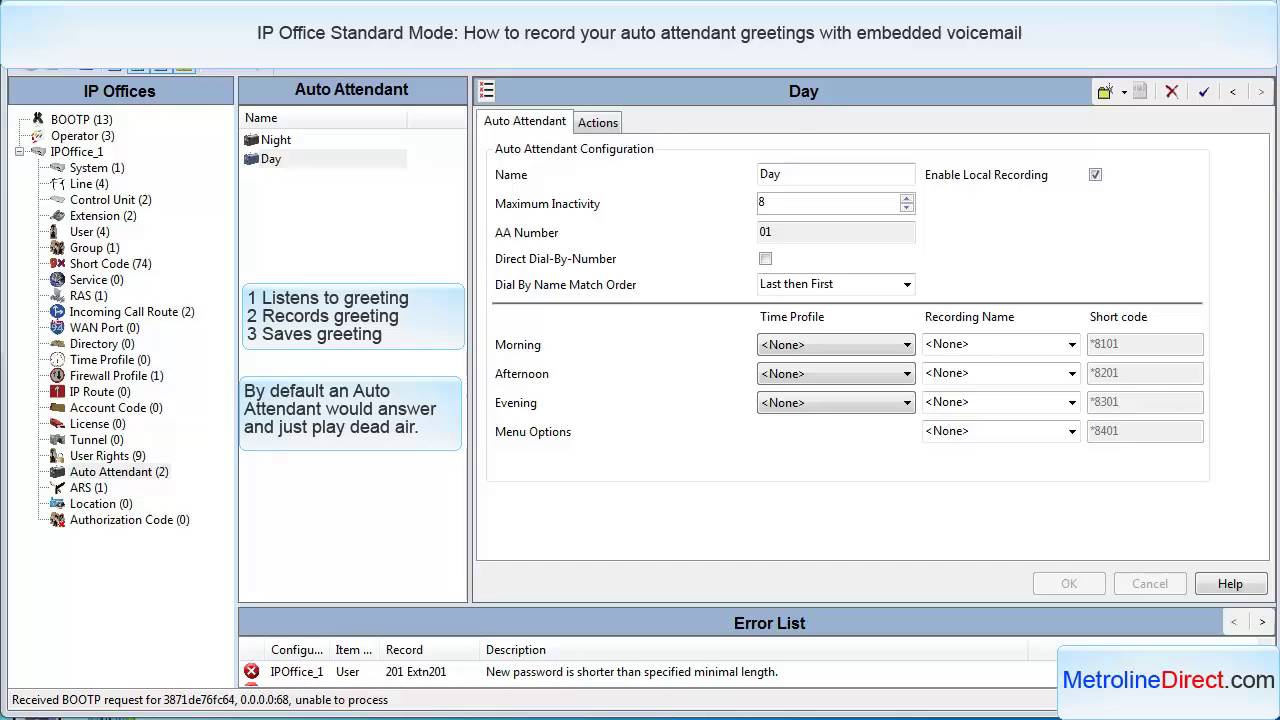Click the Short Code (74) icon

coord(58,264)
